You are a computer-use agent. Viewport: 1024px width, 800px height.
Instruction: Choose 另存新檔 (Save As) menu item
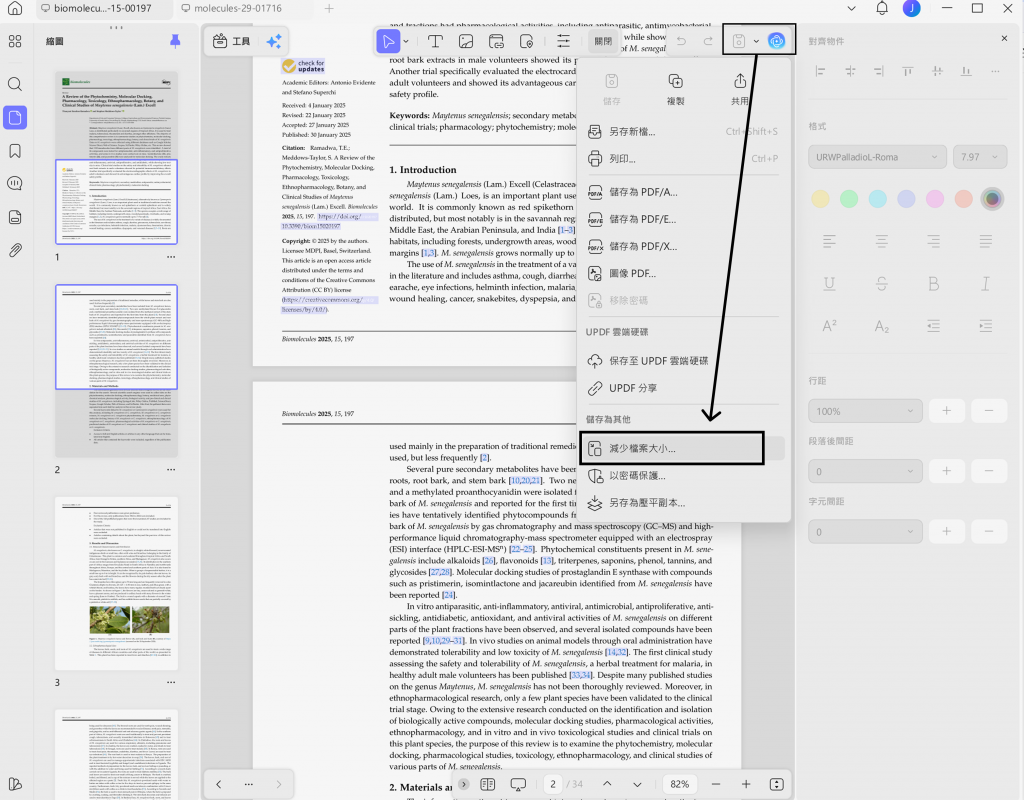tap(683, 131)
